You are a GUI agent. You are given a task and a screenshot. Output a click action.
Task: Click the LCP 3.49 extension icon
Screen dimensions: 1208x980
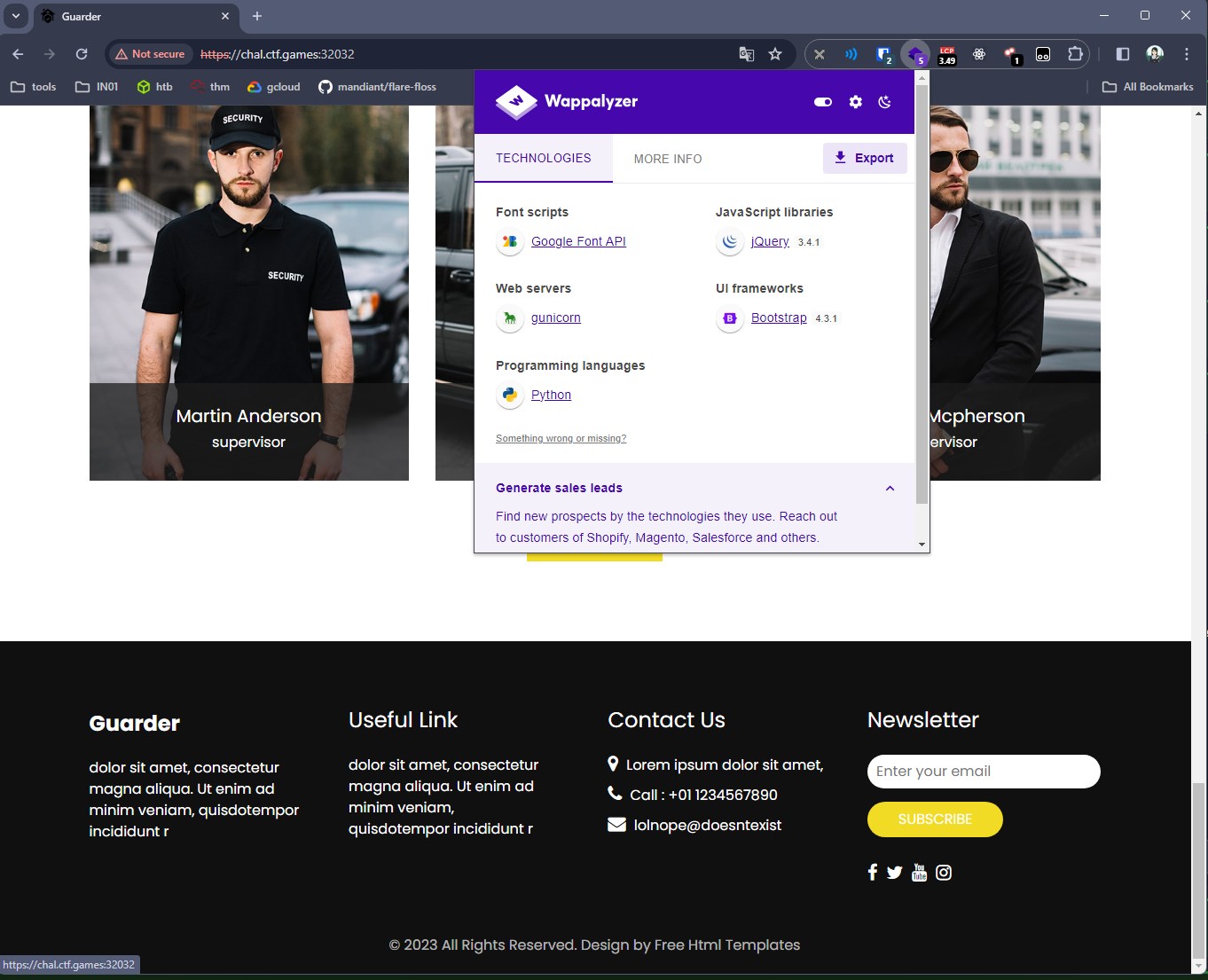(947, 54)
